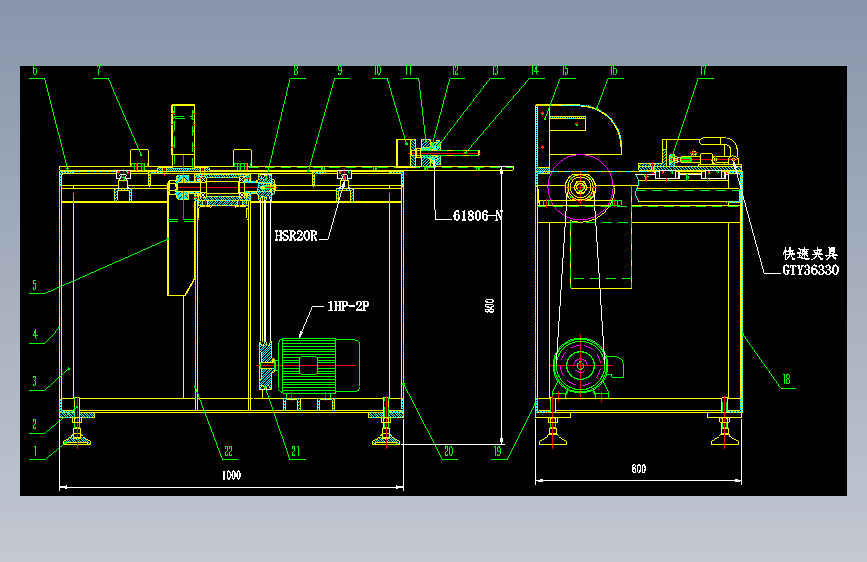Select part callout number 20
Image resolution: width=867 pixels, height=562 pixels.
coord(448,451)
